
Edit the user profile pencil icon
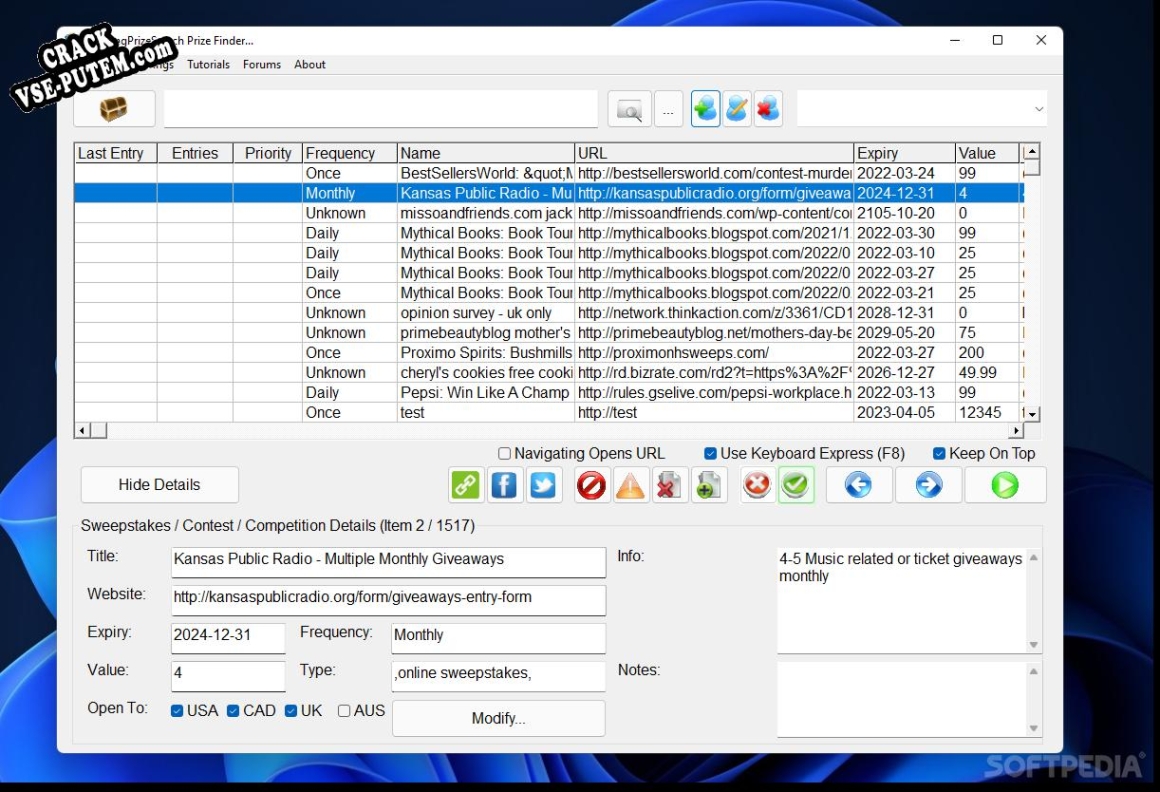(737, 109)
